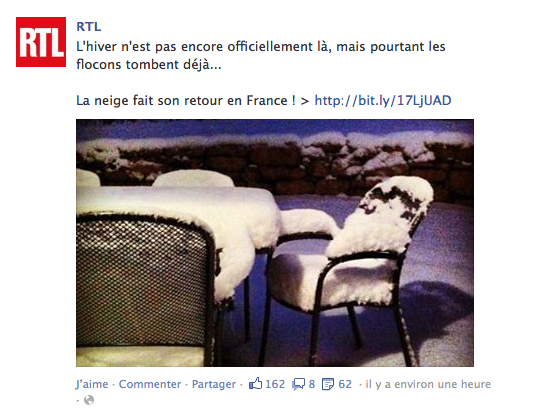Image resolution: width=543 pixels, height=416 pixels.
Task: Click the speech bubble comments icon
Action: coord(299,384)
